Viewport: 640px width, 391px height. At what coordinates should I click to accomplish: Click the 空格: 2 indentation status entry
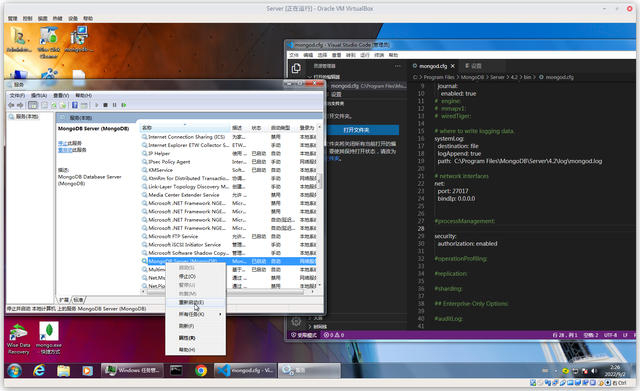pyautogui.click(x=590, y=335)
